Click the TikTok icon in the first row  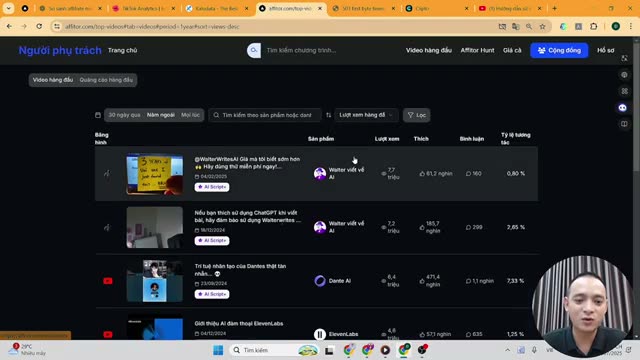coord(107,173)
